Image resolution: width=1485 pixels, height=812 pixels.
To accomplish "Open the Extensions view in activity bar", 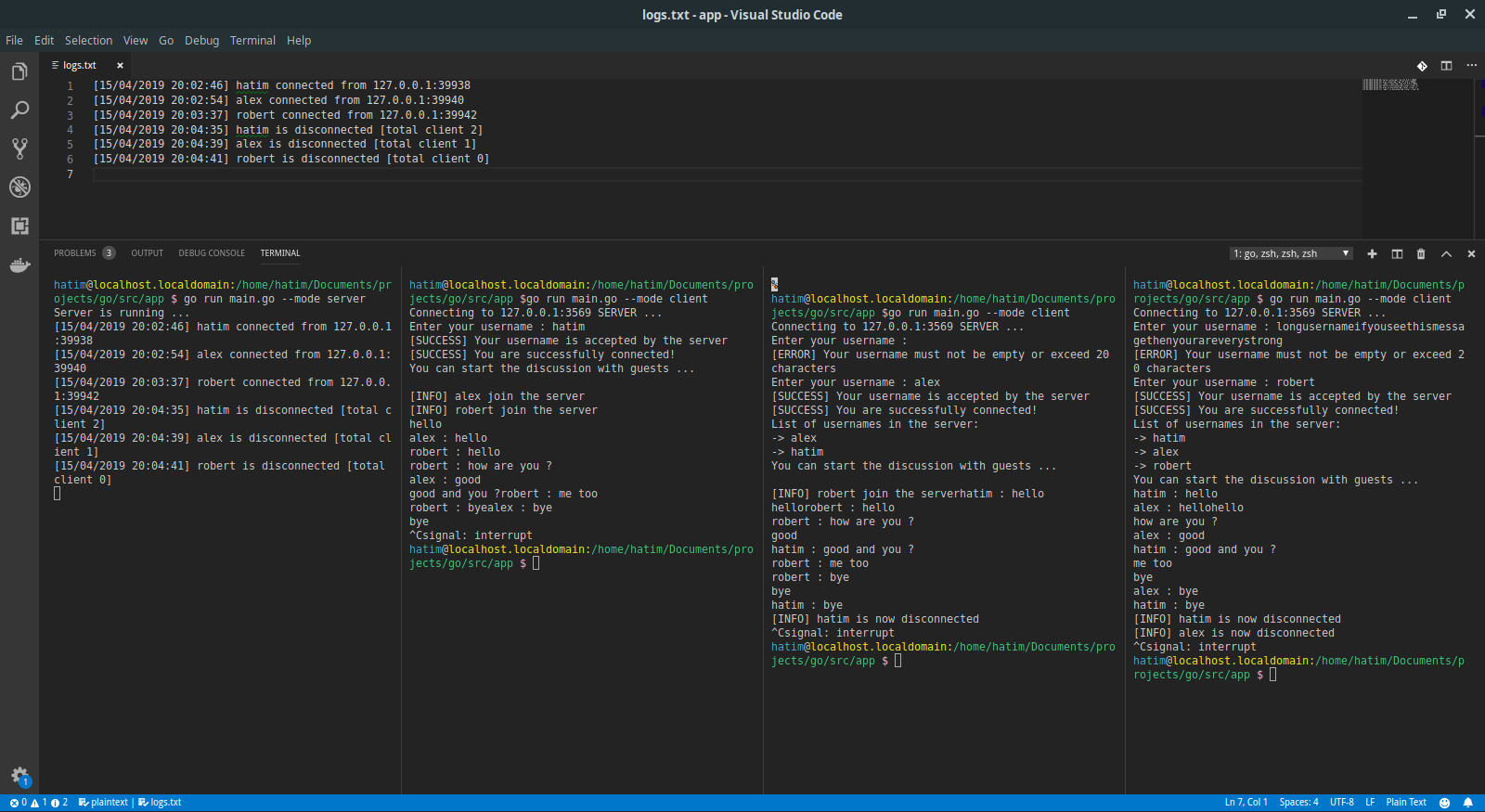I will click(x=19, y=226).
